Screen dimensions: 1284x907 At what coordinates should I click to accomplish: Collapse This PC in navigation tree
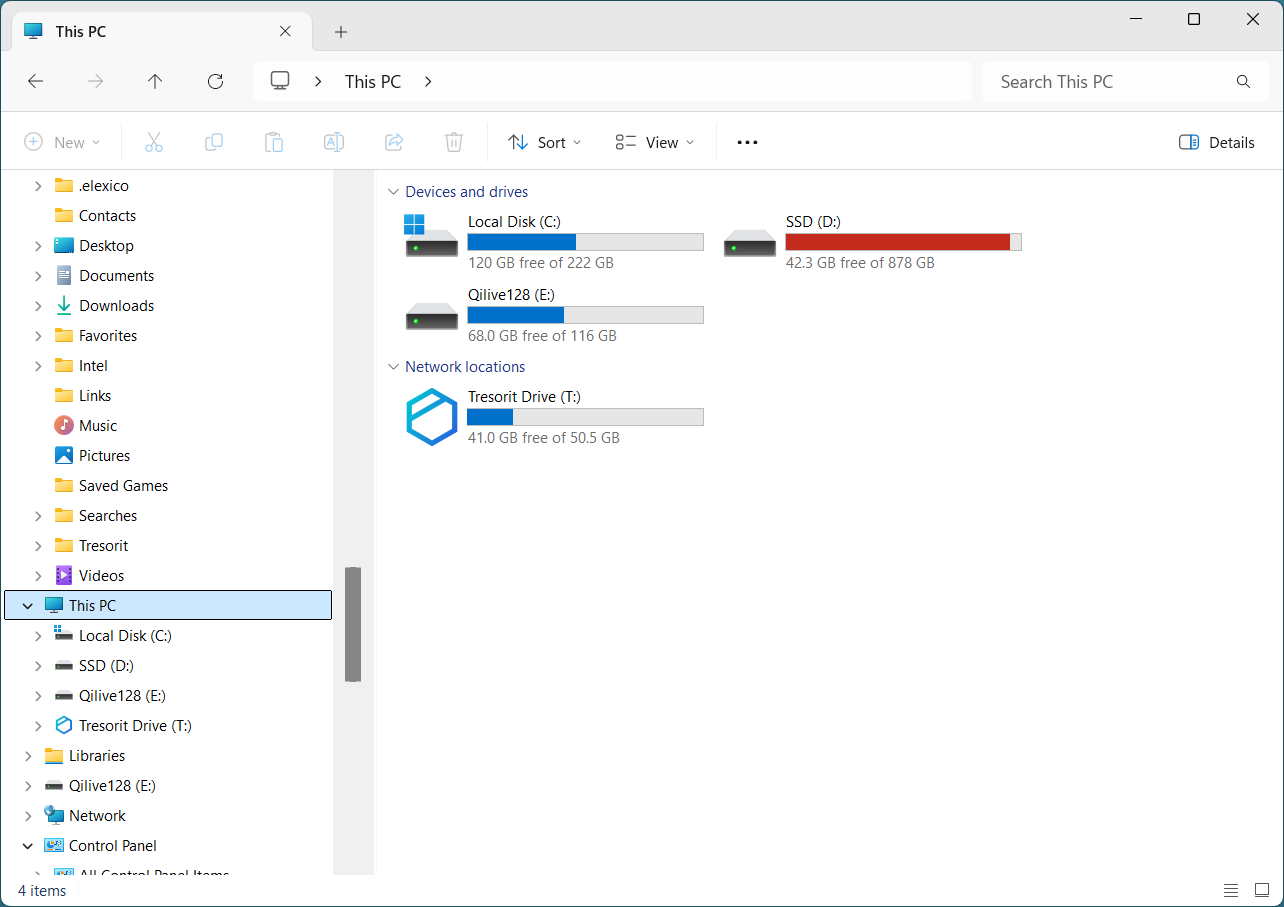point(28,606)
